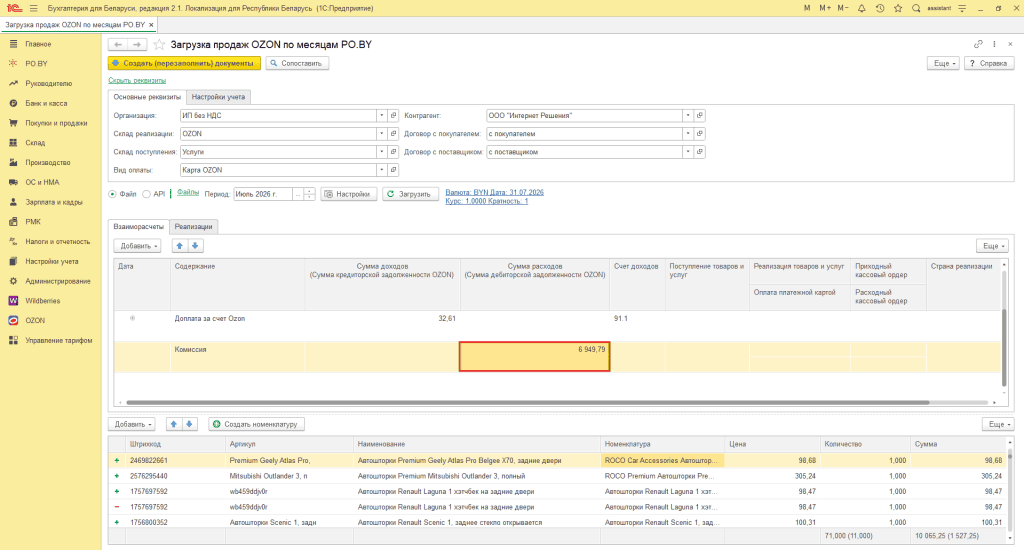Open the history clock icon
The image size is (1024, 550).
click(x=880, y=8)
